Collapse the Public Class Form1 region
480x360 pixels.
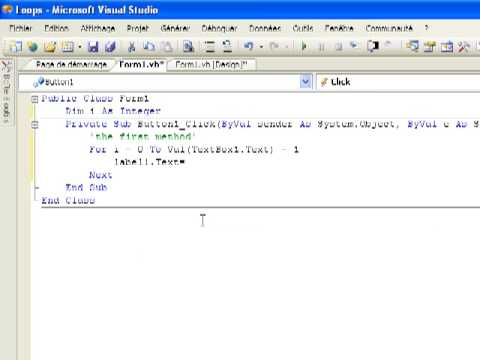click(x=35, y=99)
